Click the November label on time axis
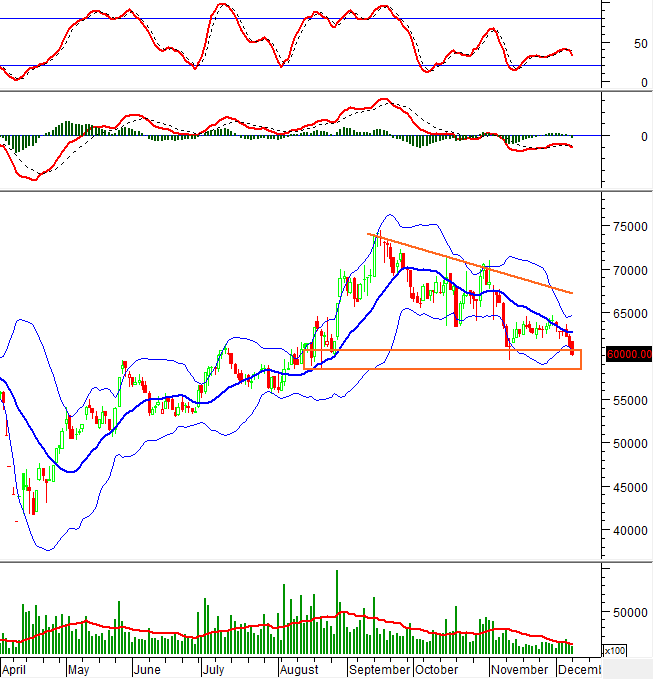Viewport: 653px width, 679px height. [519, 669]
